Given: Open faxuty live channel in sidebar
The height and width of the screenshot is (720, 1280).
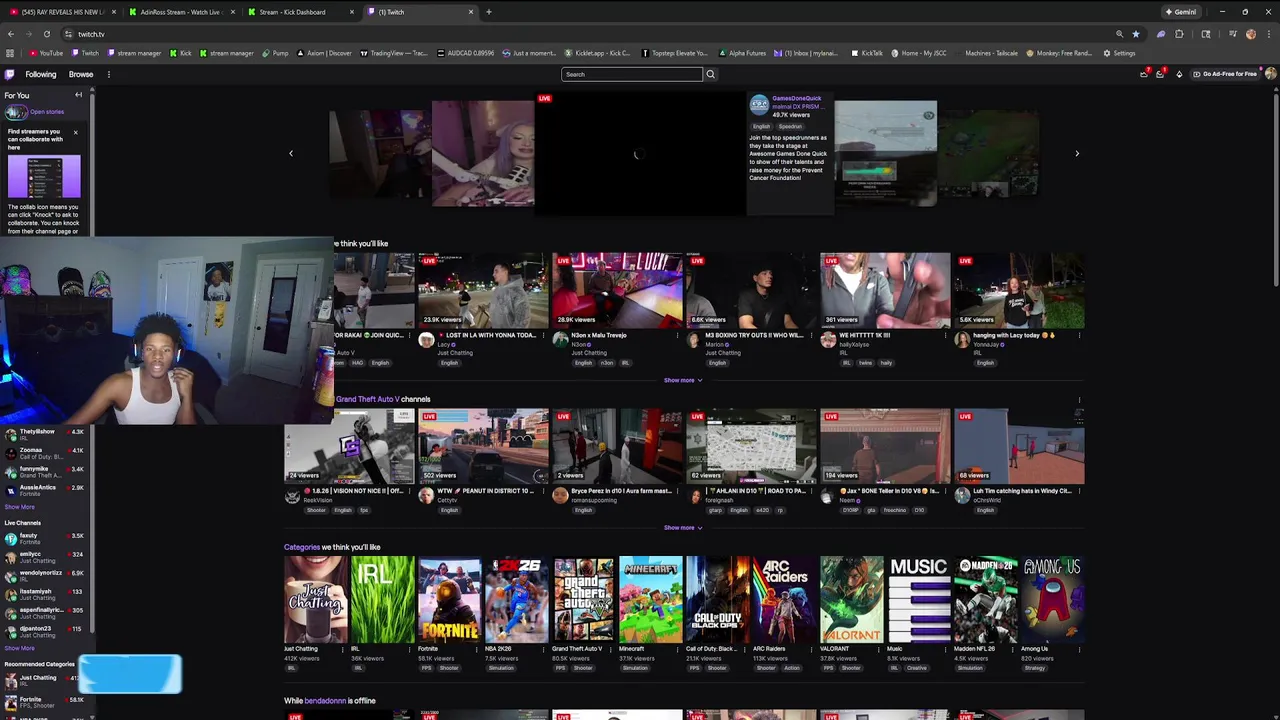Looking at the screenshot, I should (x=45, y=538).
